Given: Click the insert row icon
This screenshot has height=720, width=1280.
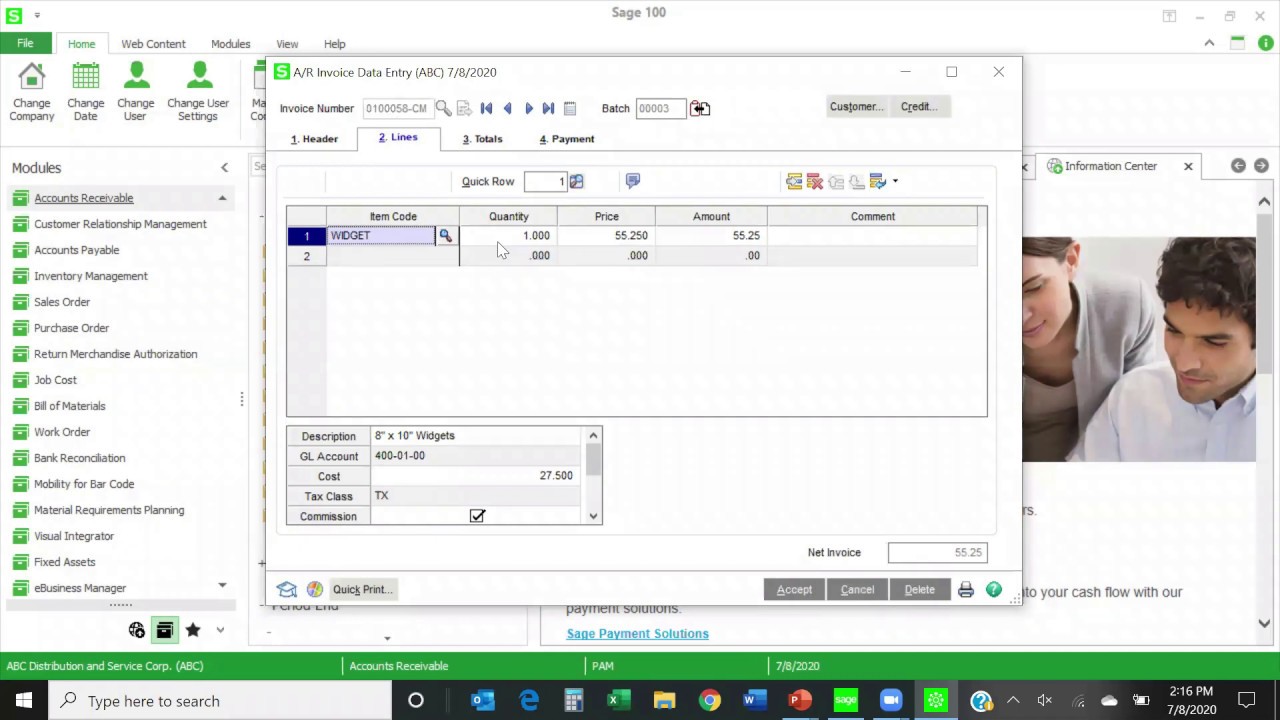Looking at the screenshot, I should [794, 181].
